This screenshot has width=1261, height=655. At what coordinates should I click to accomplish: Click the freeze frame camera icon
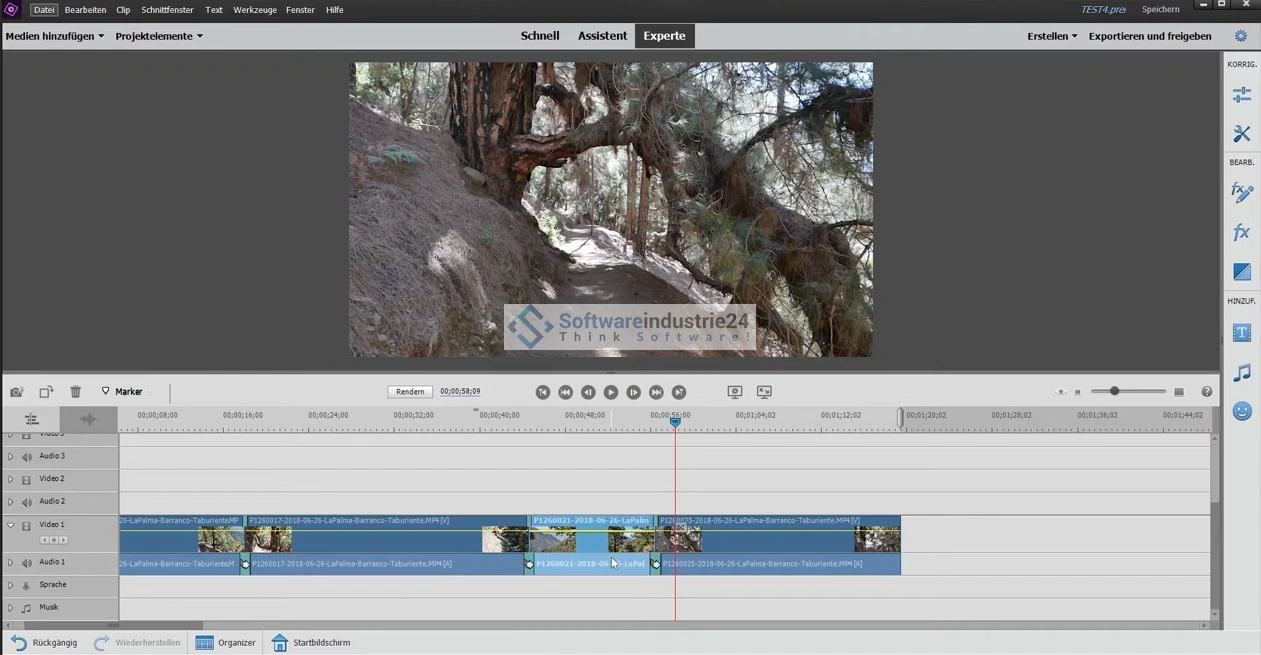pyautogui.click(x=17, y=392)
